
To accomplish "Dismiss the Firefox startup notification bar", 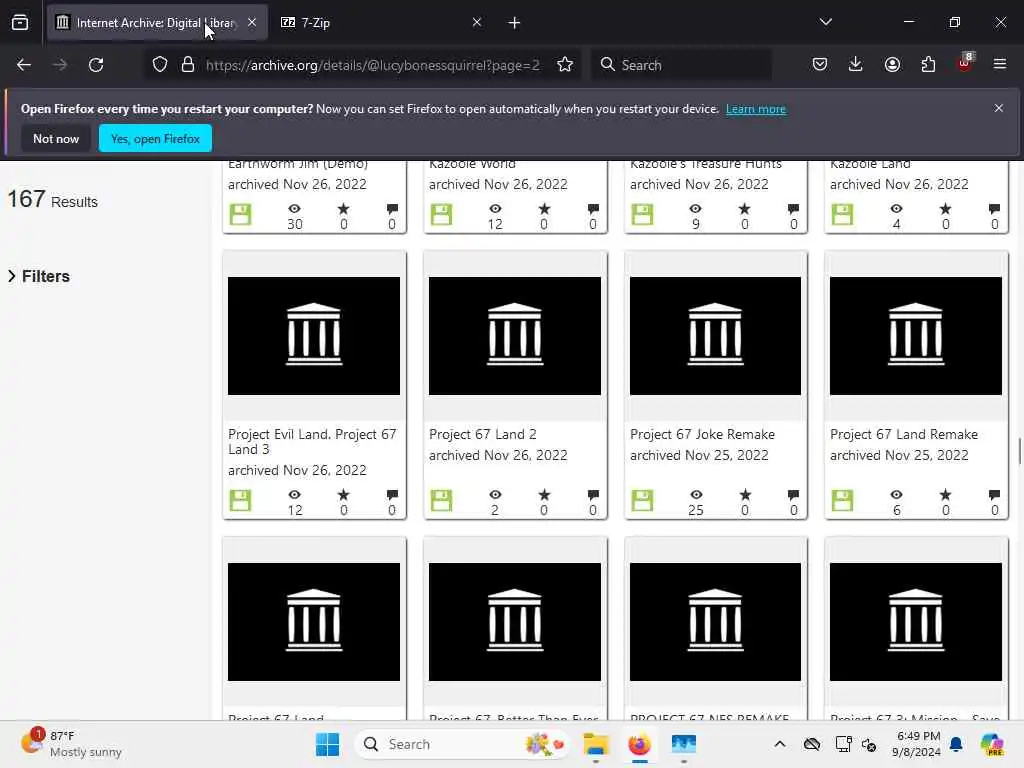I will (999, 108).
